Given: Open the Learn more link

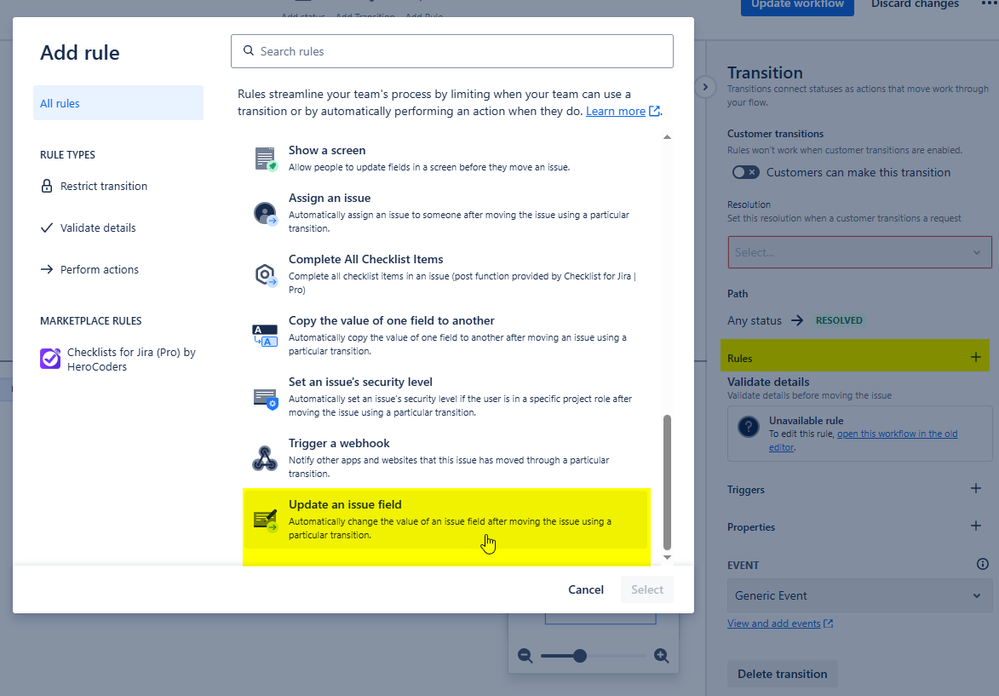Looking at the screenshot, I should click(x=616, y=111).
